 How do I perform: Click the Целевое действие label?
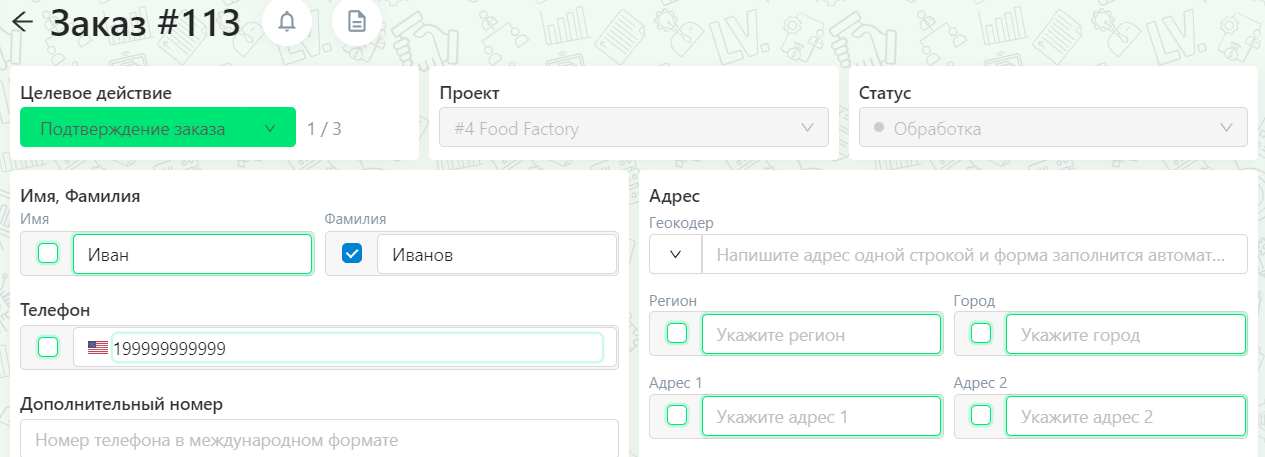pos(96,93)
